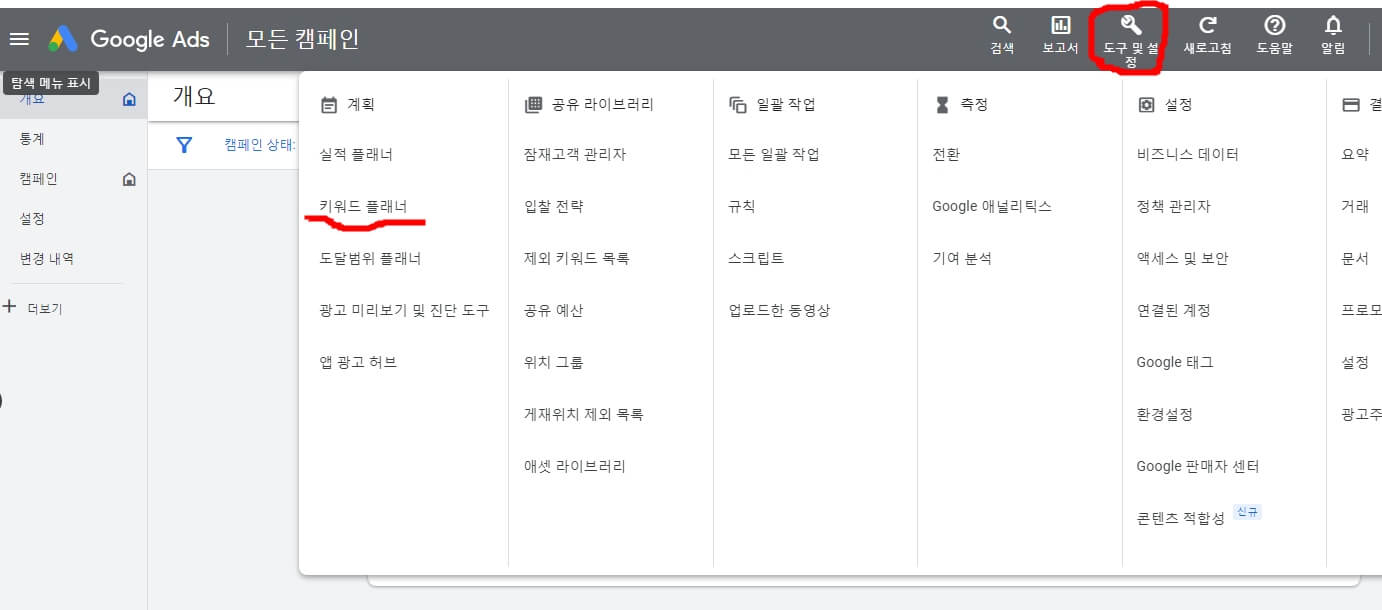Open 스크립트
The height and width of the screenshot is (610, 1382).
point(756,259)
